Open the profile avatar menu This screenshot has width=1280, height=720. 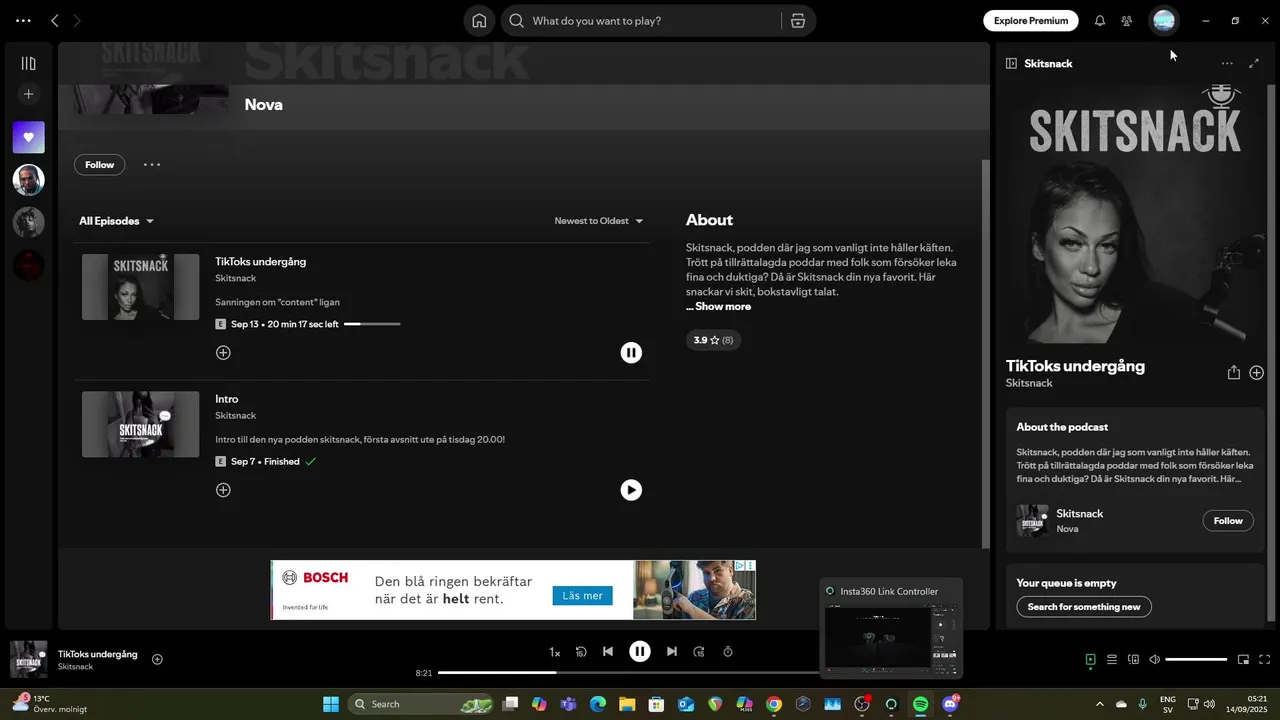pyautogui.click(x=1164, y=20)
